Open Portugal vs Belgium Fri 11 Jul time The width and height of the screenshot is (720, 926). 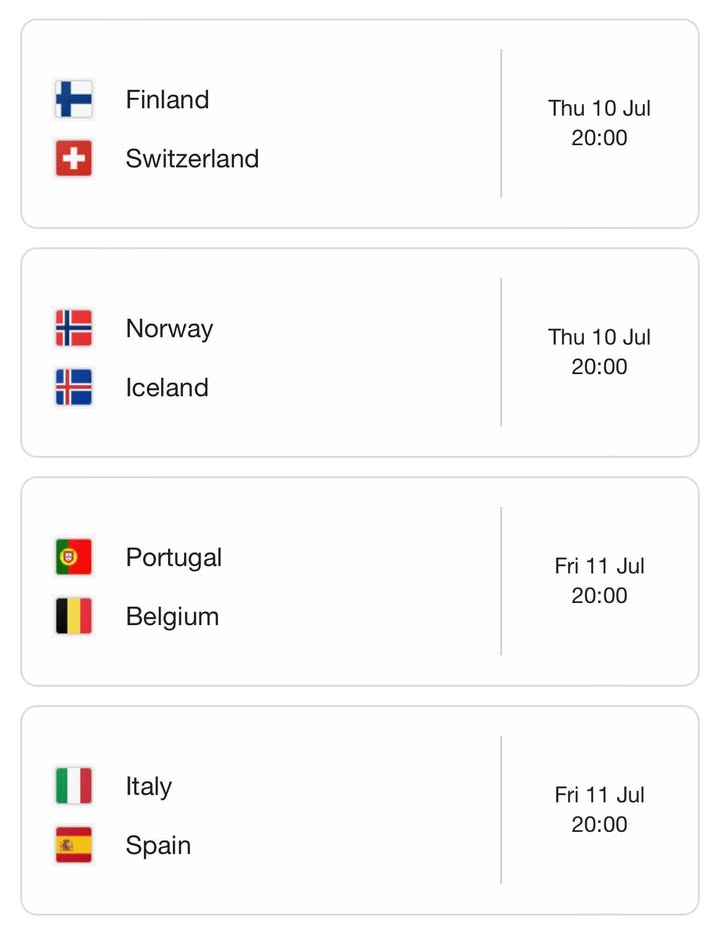600,581
